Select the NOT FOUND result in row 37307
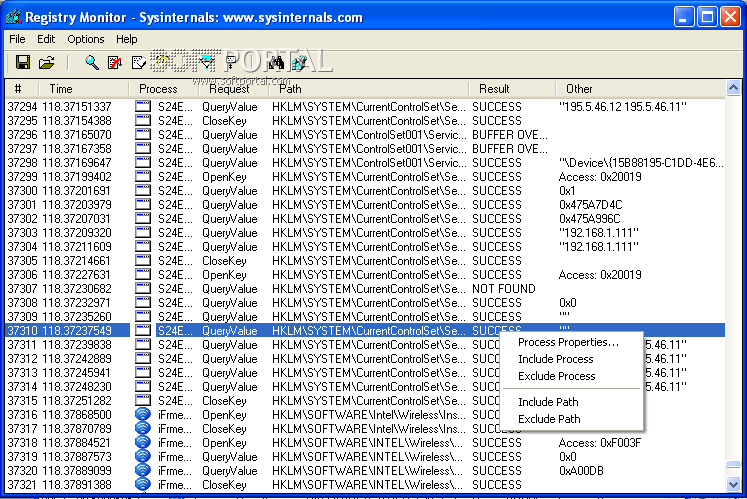747x499 pixels. (x=504, y=289)
